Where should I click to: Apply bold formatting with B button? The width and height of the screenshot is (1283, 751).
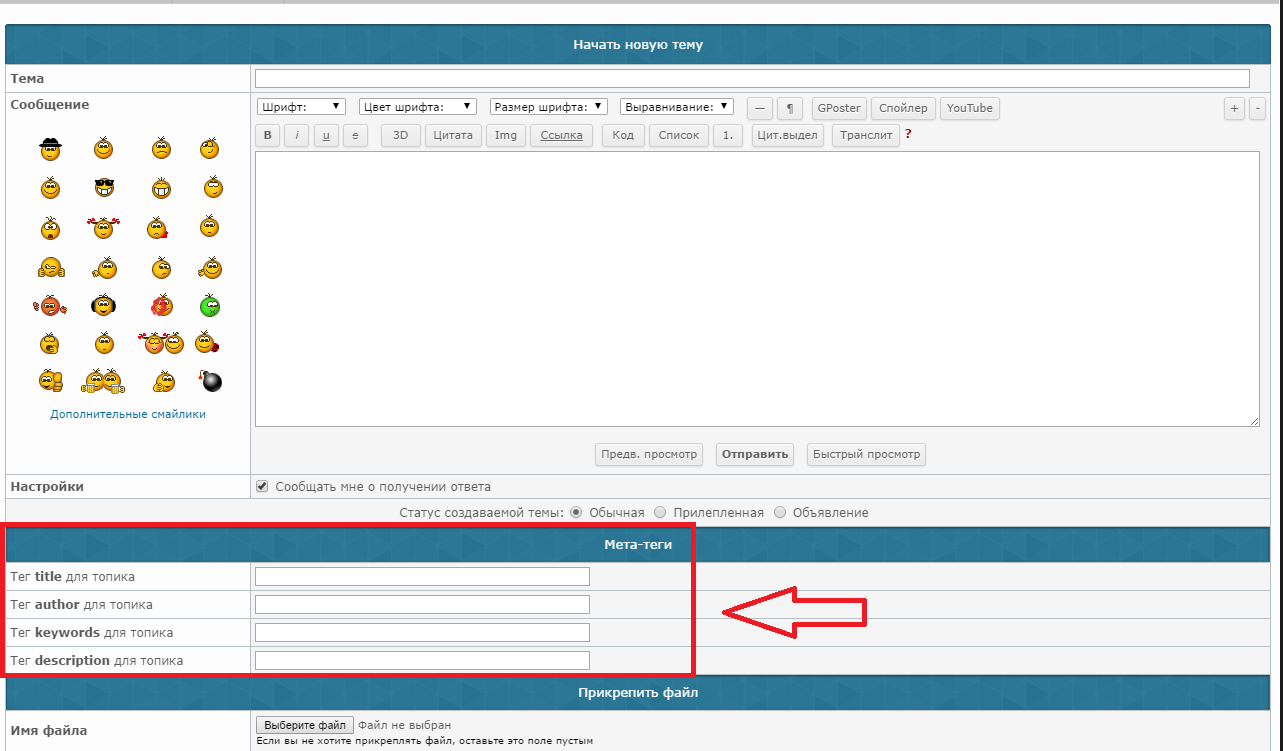point(267,136)
